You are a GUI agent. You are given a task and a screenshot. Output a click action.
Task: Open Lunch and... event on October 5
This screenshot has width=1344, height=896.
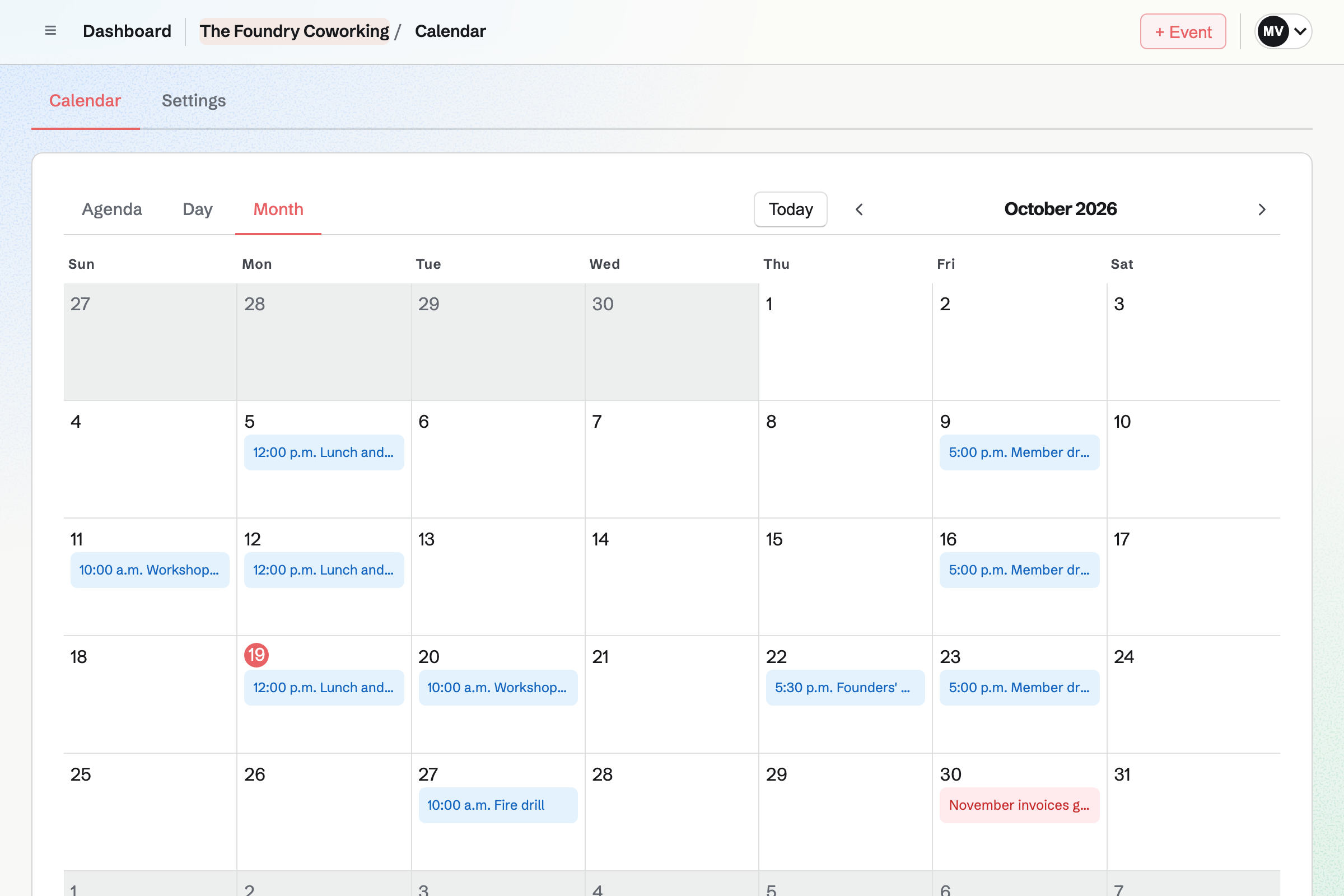pyautogui.click(x=324, y=452)
